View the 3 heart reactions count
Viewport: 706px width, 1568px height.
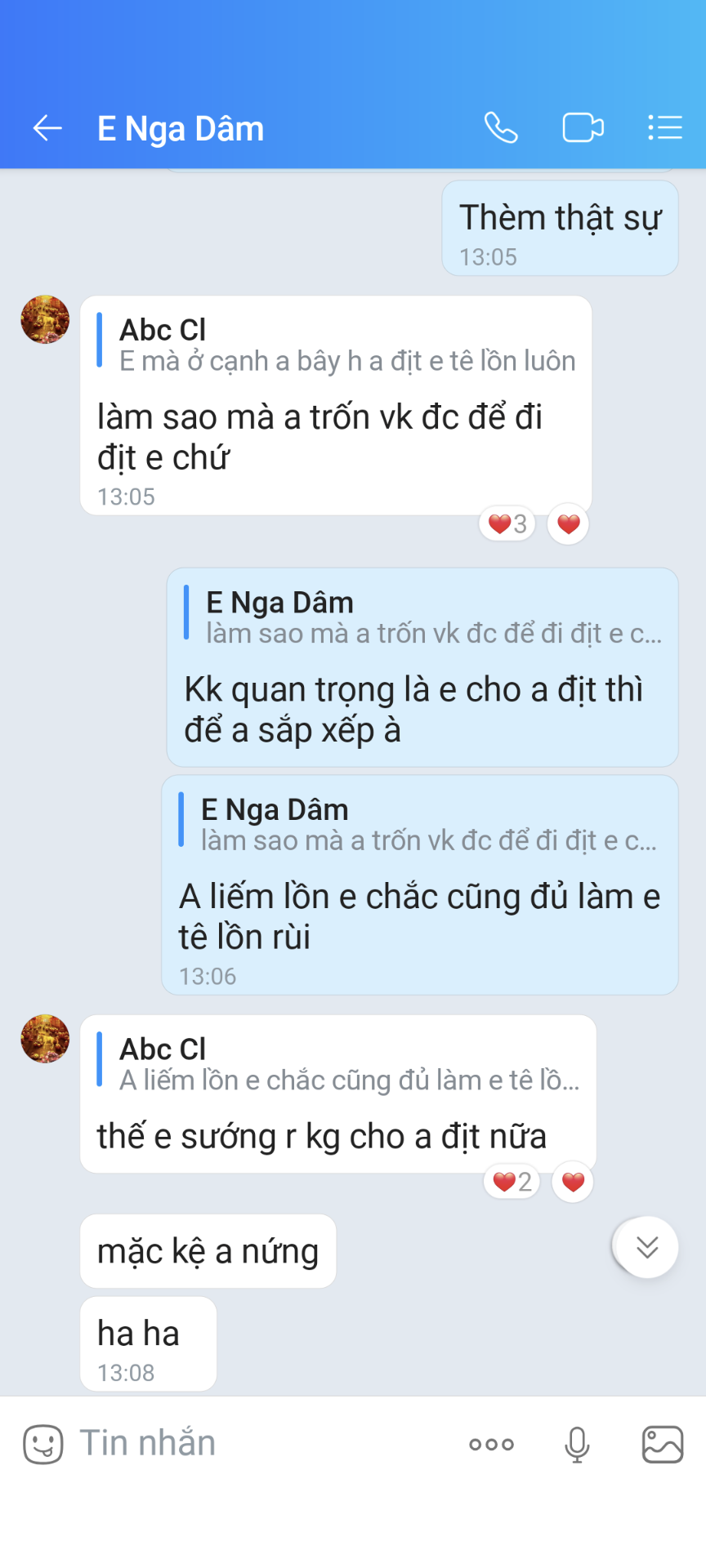pyautogui.click(x=507, y=523)
